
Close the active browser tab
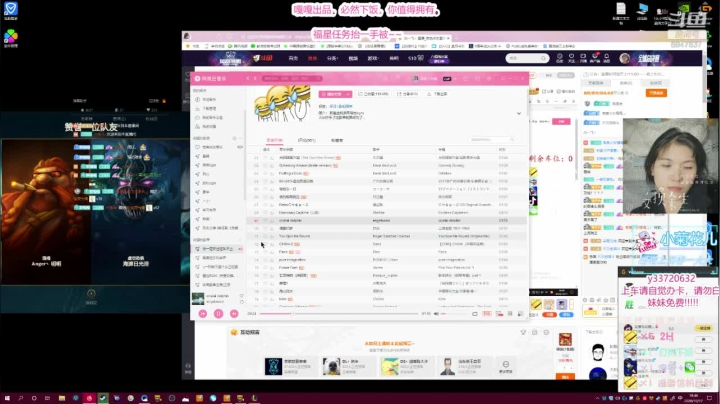click(448, 38)
